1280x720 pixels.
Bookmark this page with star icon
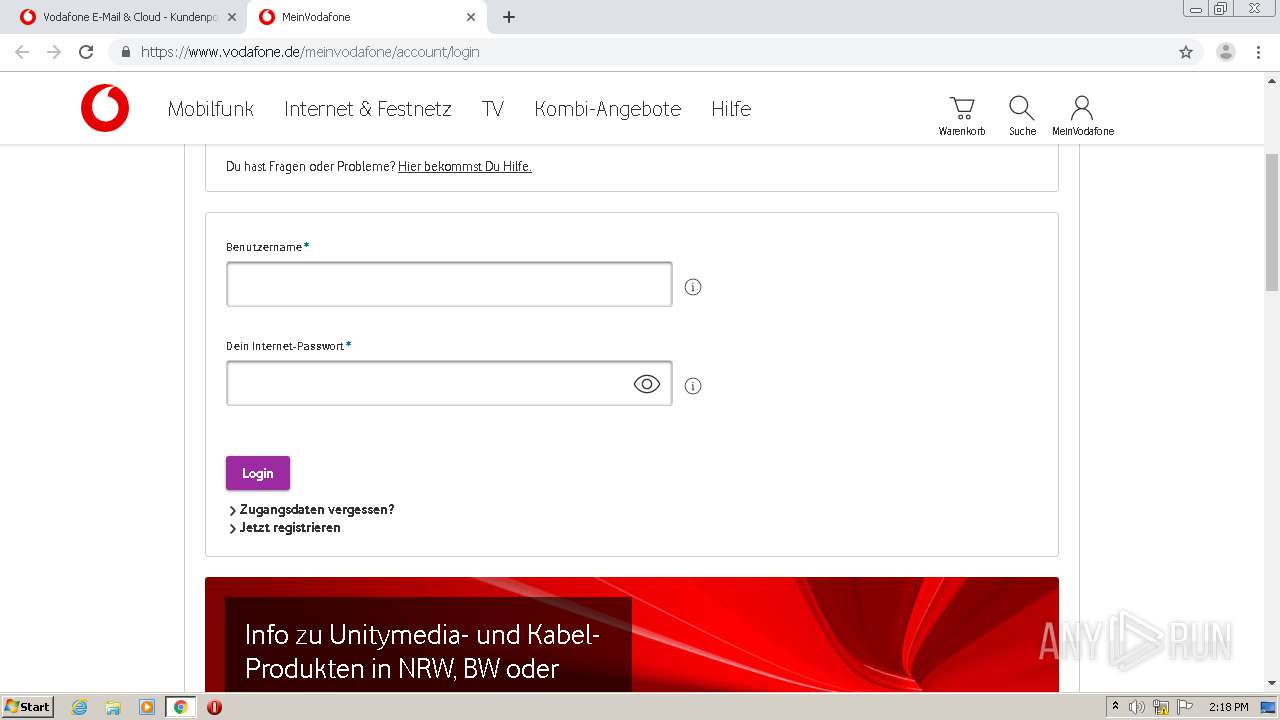click(1186, 52)
